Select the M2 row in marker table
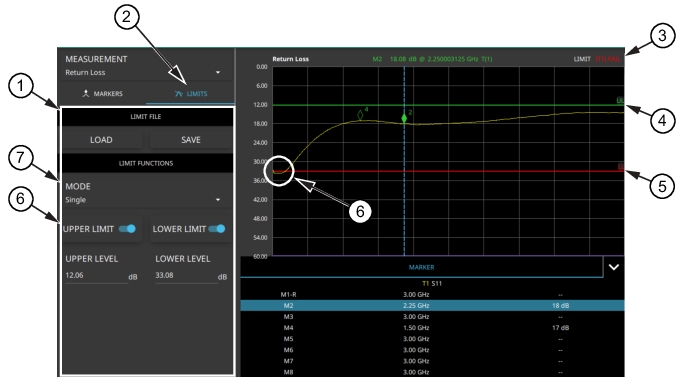691x384 pixels. pos(432,306)
